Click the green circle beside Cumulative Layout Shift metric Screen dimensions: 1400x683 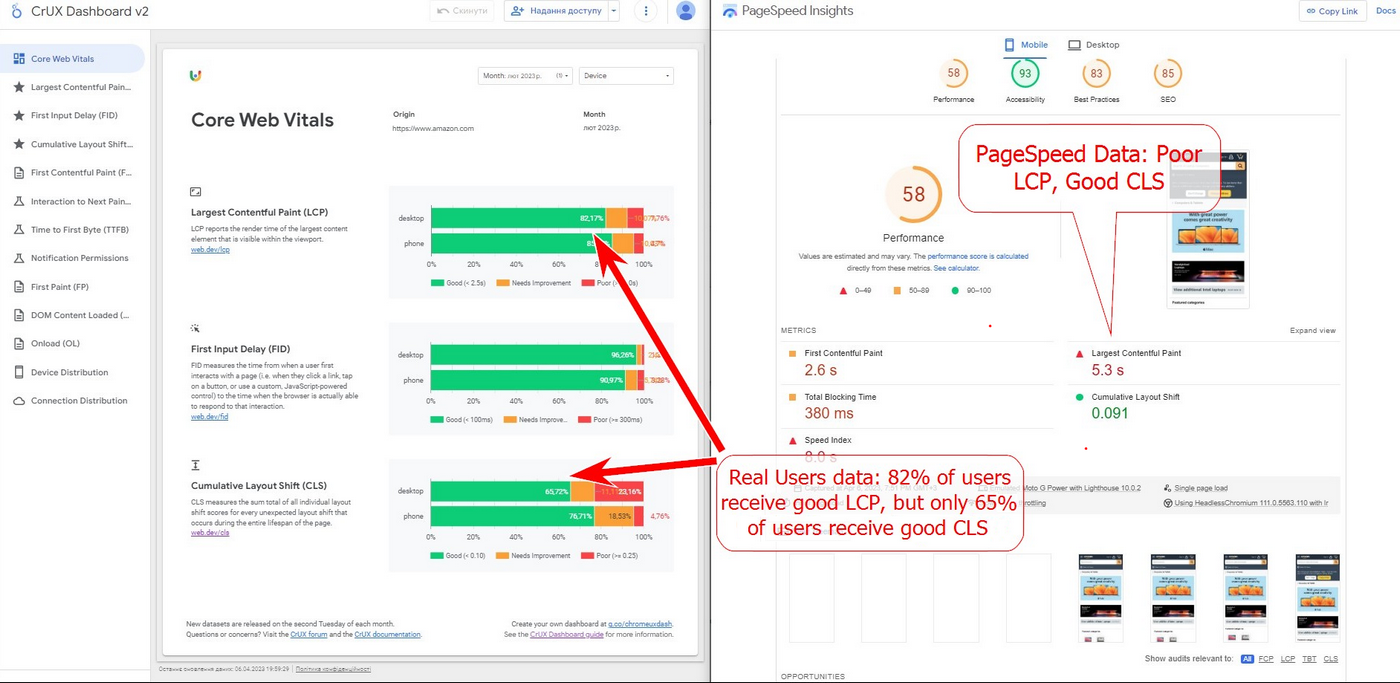tap(1080, 397)
